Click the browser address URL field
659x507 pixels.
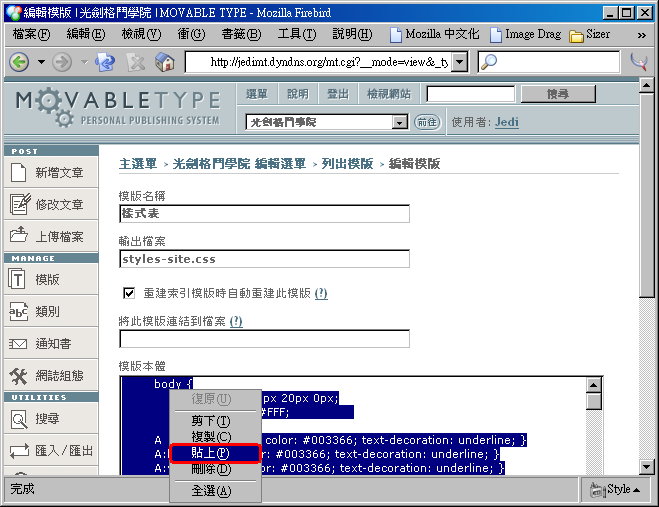[319, 62]
